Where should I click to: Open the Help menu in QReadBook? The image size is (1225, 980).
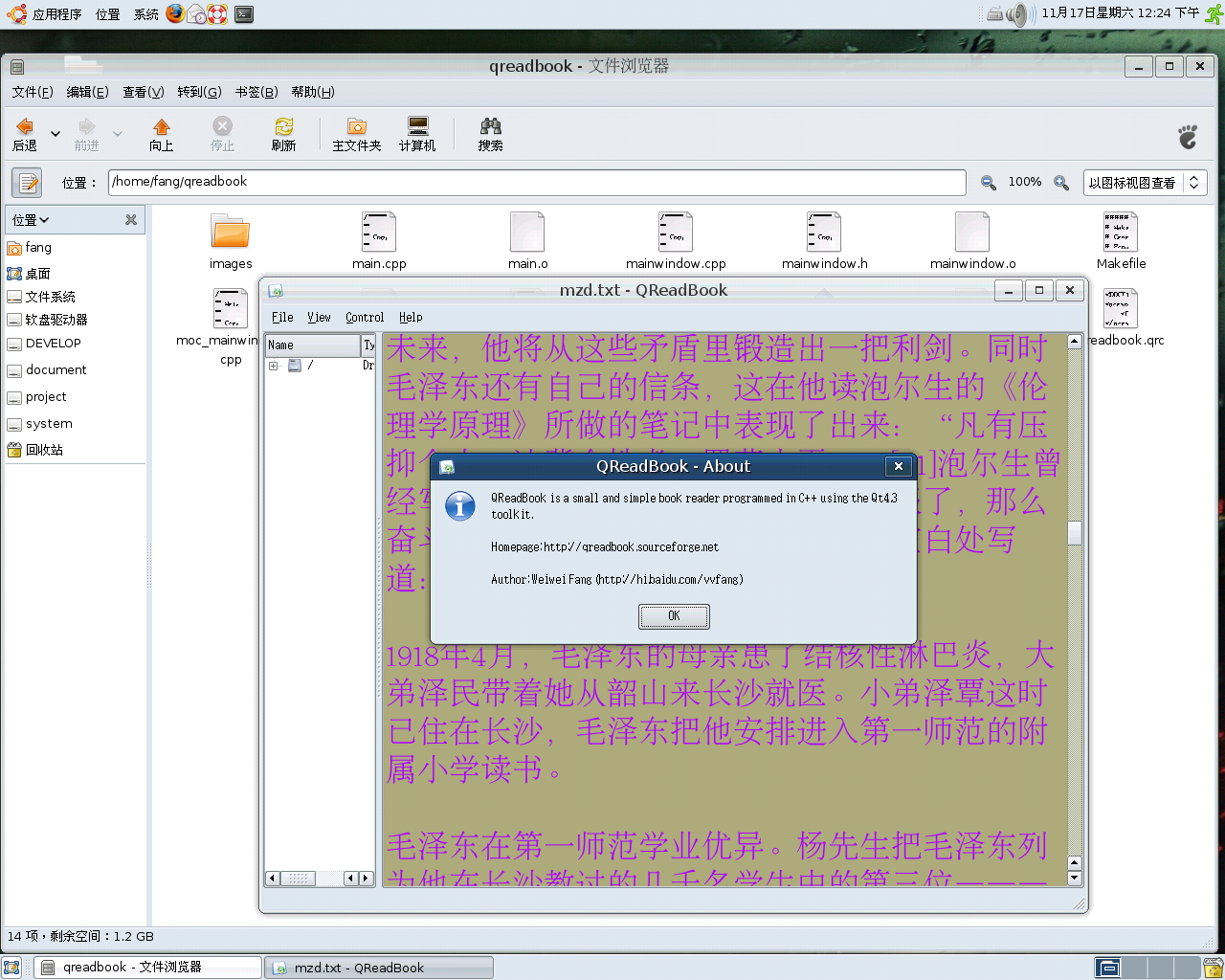tap(411, 317)
